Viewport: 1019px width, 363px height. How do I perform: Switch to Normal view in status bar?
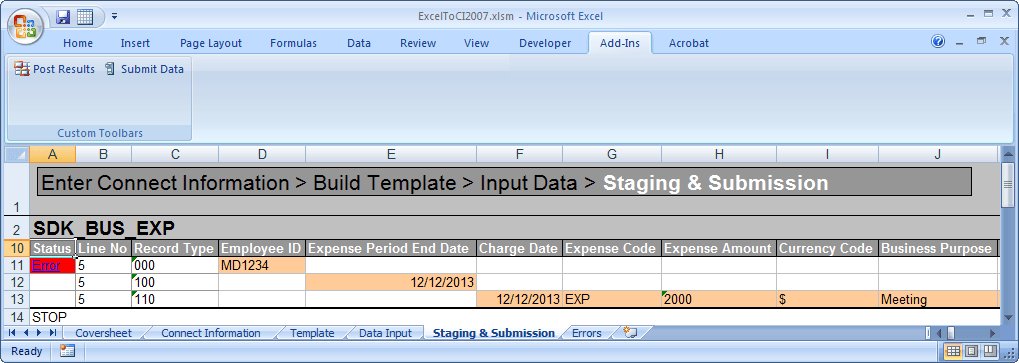[x=953, y=351]
